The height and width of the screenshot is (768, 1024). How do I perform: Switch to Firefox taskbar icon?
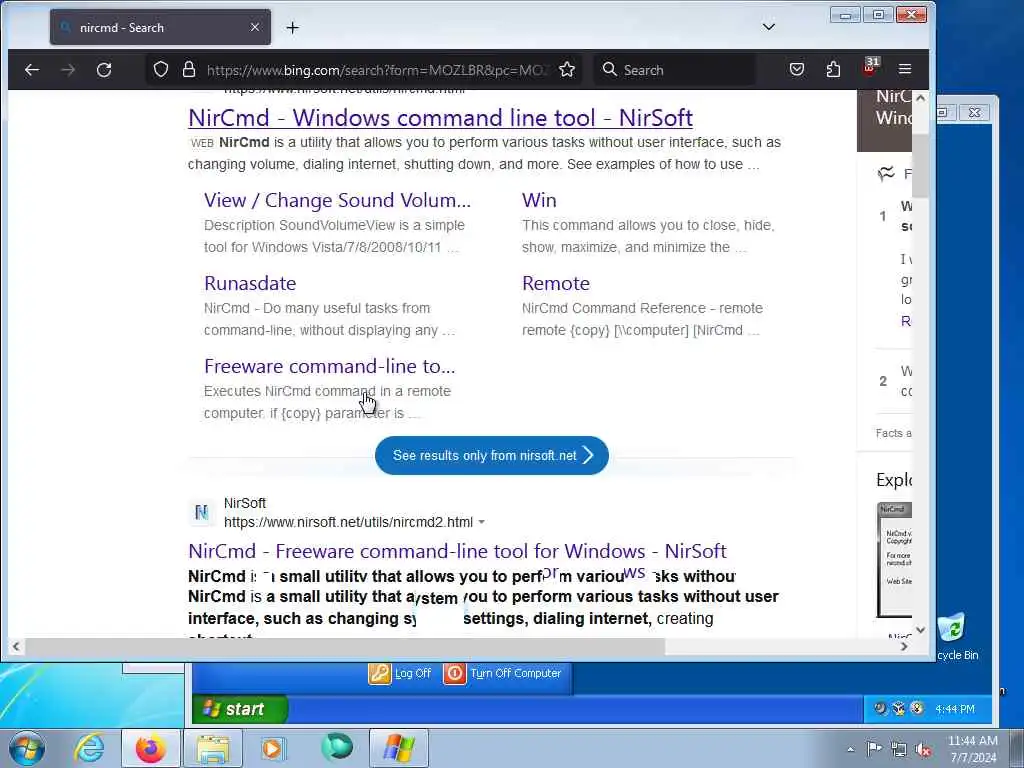tap(150, 748)
